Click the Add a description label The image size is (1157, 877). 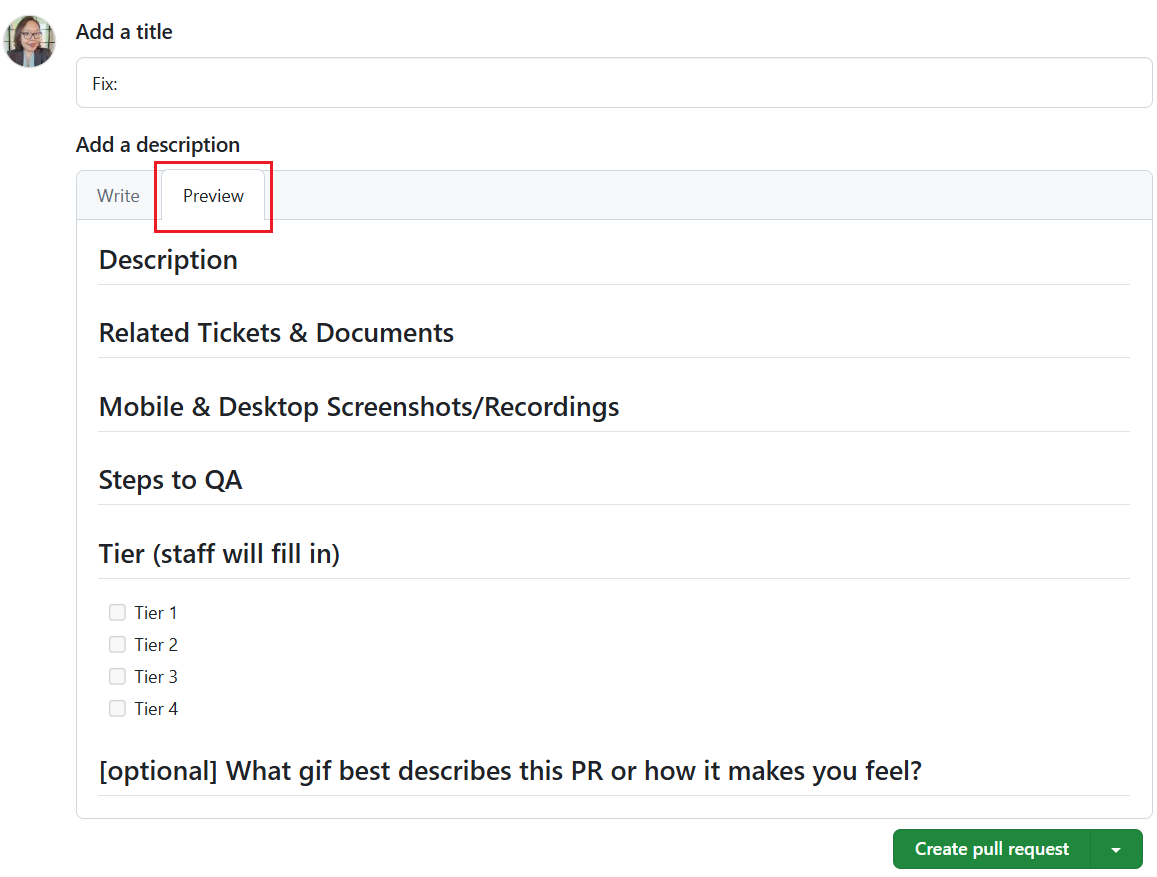coord(158,144)
